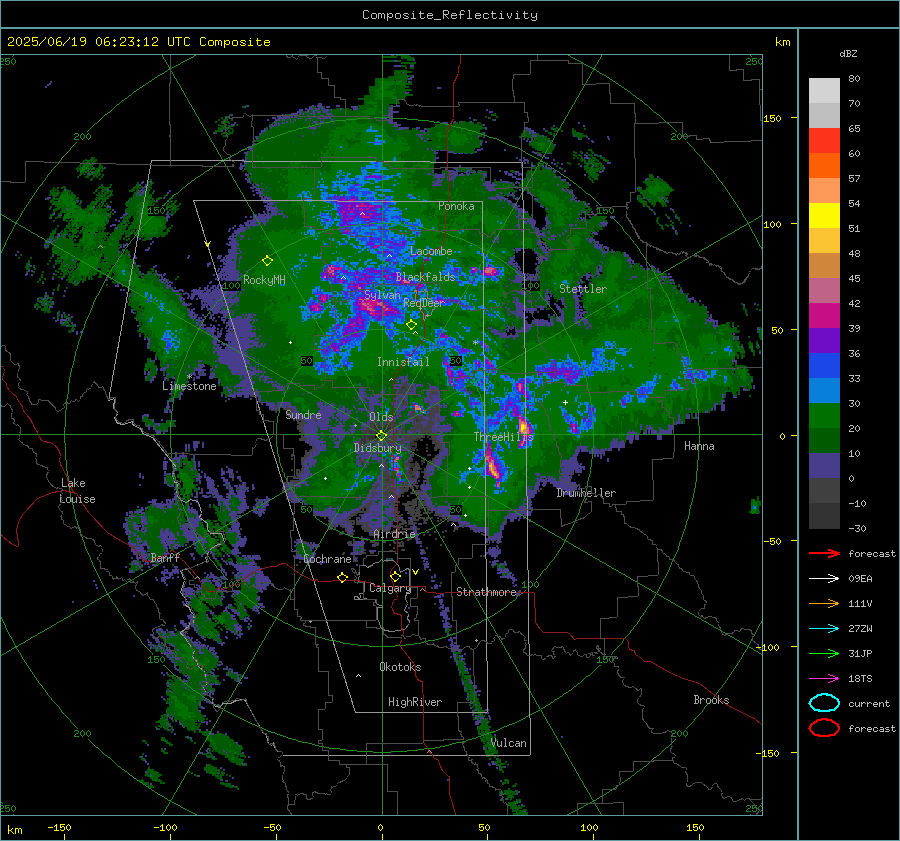Image resolution: width=900 pixels, height=841 pixels.
Task: Click the Composite_Reflectivity title text
Action: click(449, 15)
